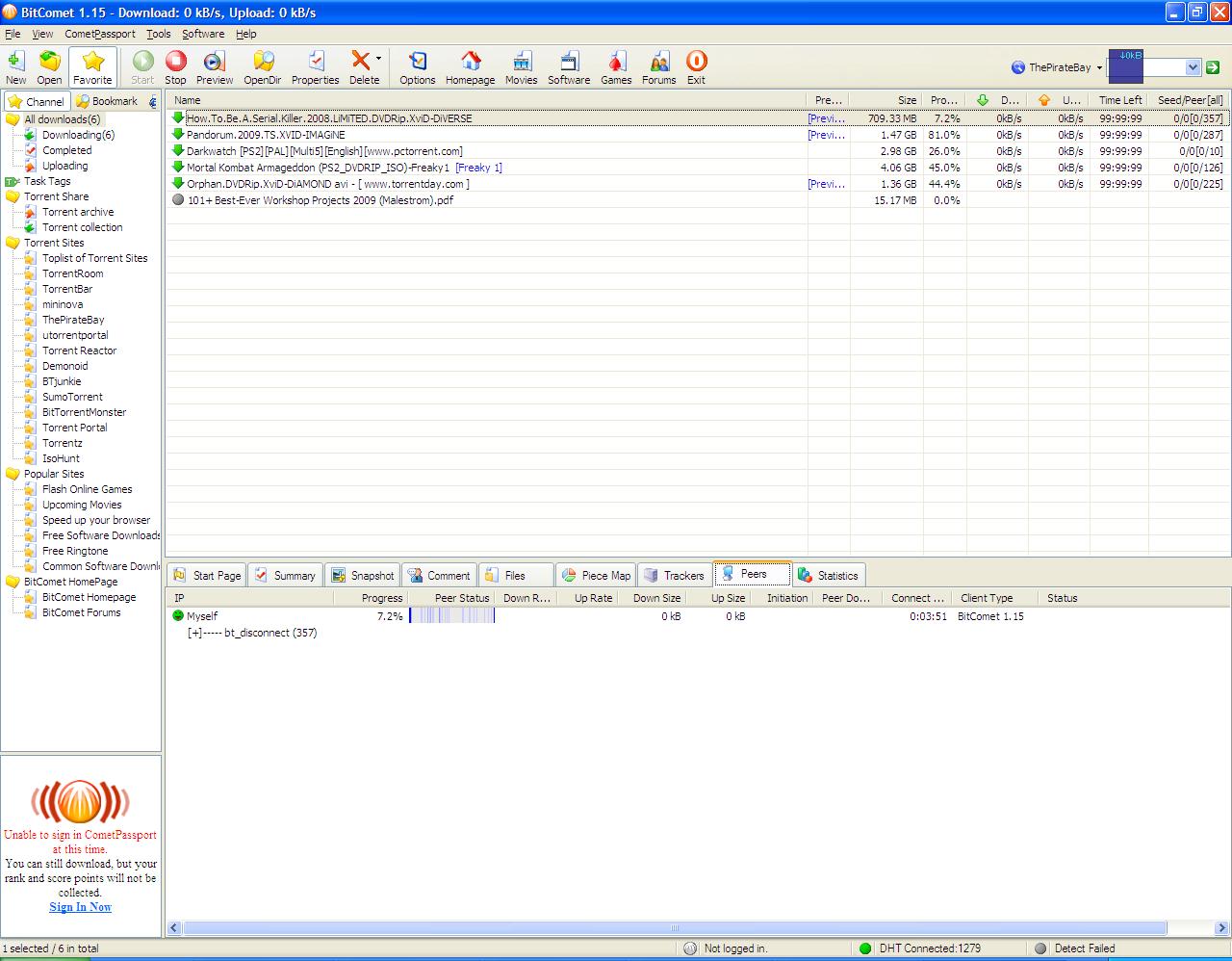The height and width of the screenshot is (961, 1232).
Task: Expand the search box dropdown arrow
Action: pos(1193,67)
